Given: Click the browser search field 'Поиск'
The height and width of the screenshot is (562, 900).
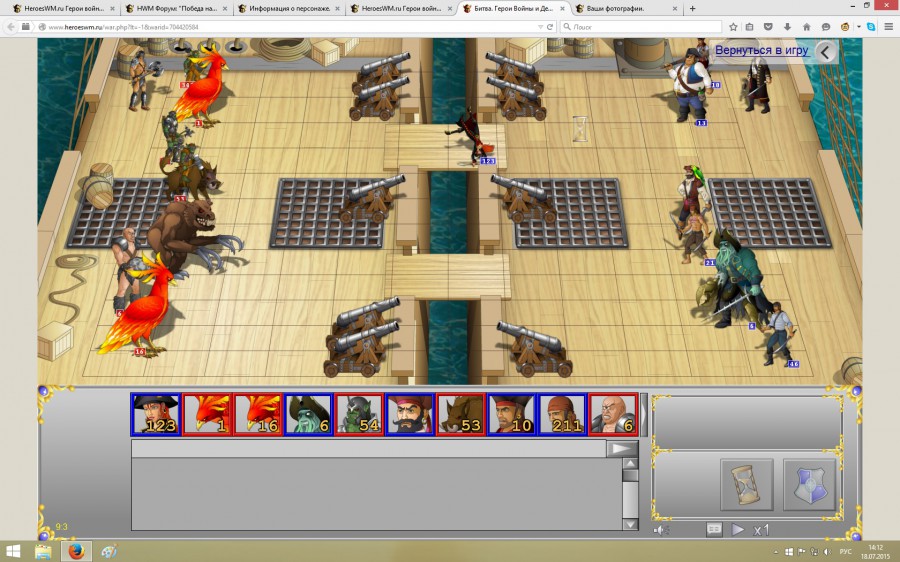Looking at the screenshot, I should click(641, 26).
